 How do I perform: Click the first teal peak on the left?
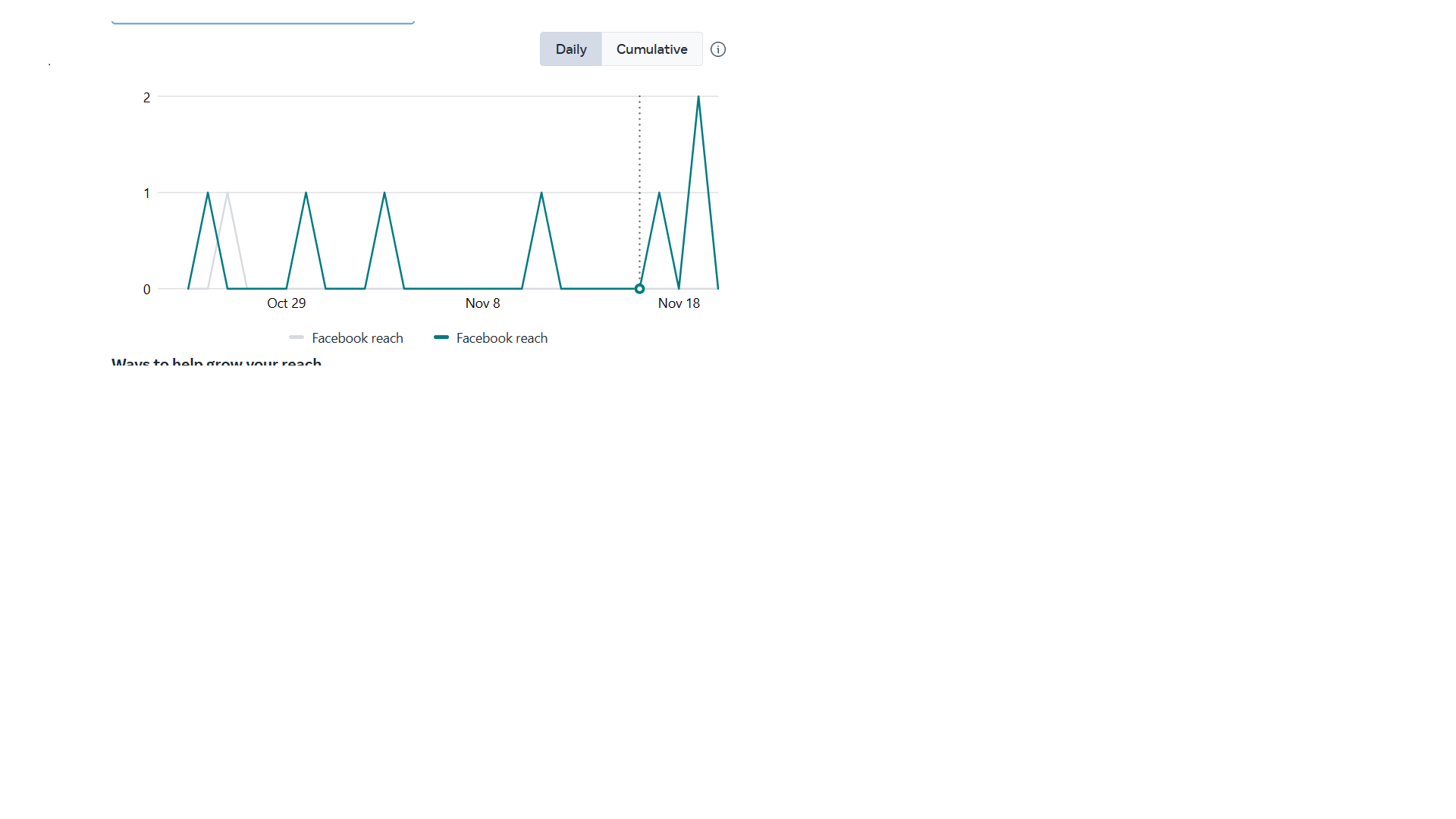pos(208,194)
